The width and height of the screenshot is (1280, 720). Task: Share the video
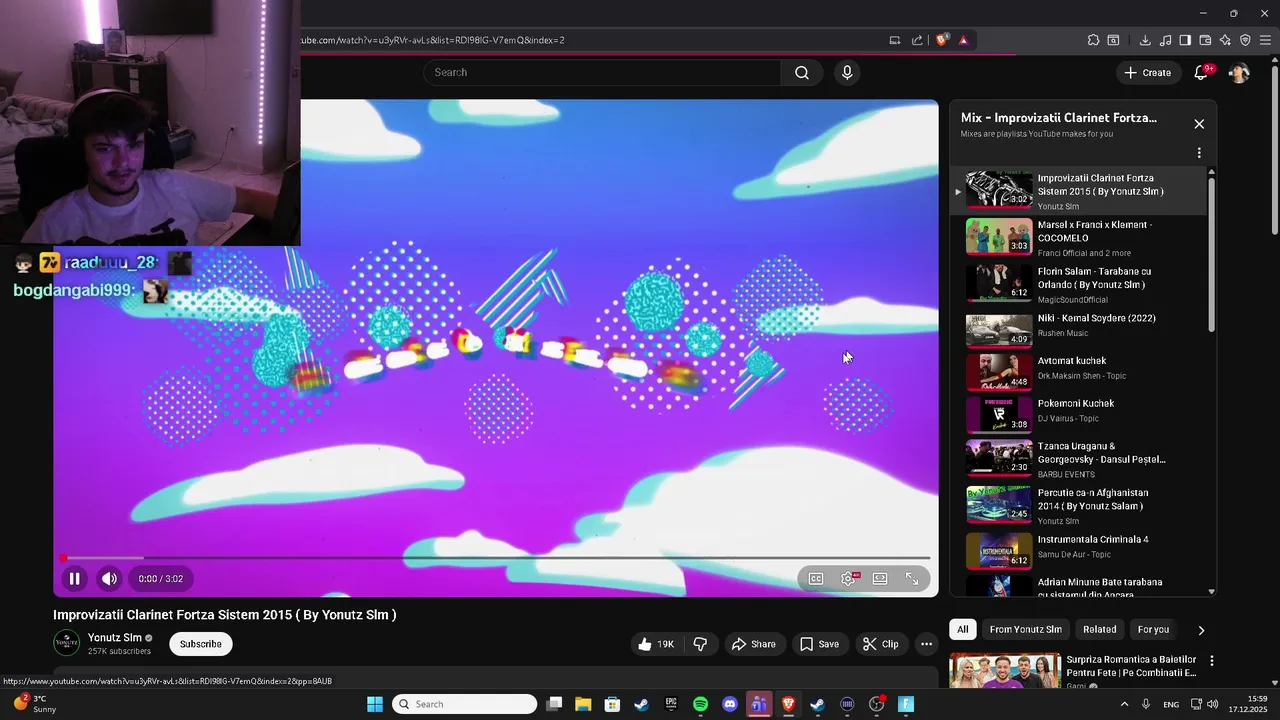(753, 644)
